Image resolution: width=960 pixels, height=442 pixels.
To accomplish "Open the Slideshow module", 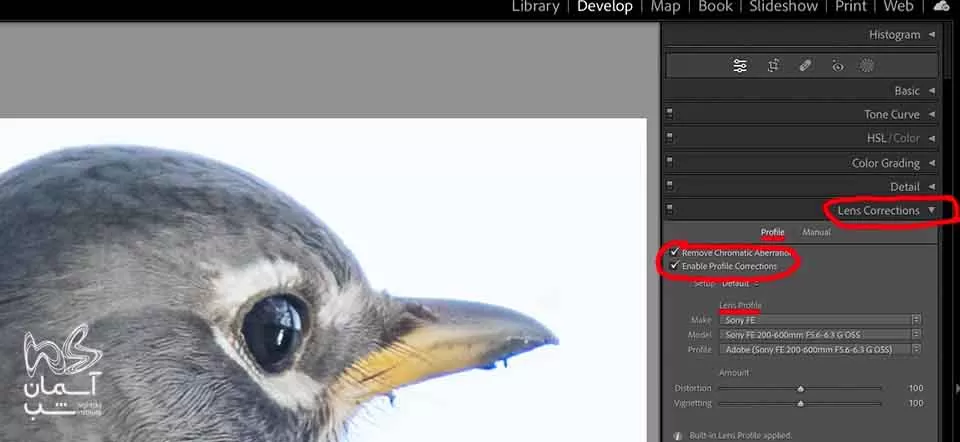I will click(784, 7).
